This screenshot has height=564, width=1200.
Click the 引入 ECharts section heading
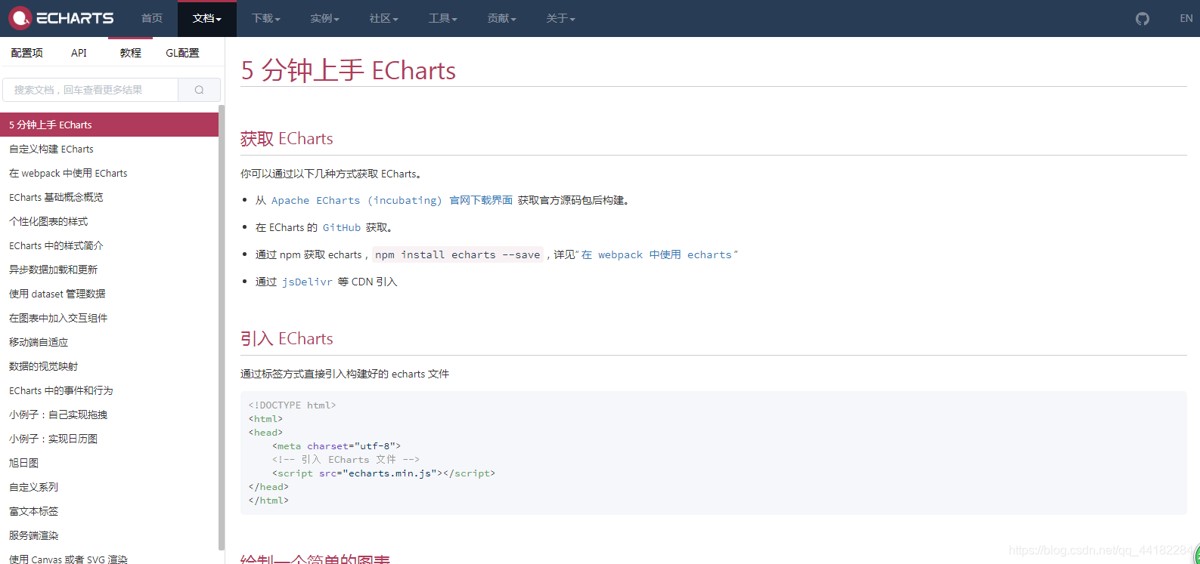click(287, 339)
